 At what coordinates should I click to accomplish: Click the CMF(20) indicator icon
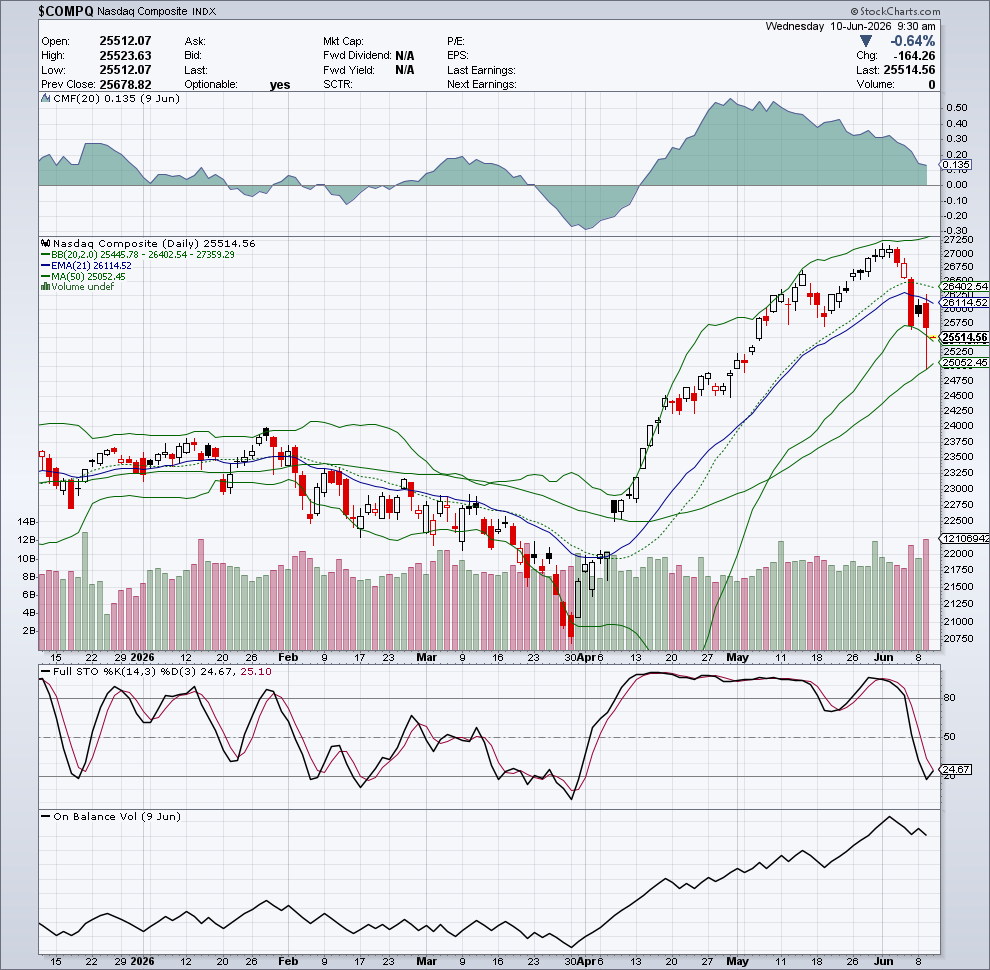click(x=45, y=99)
